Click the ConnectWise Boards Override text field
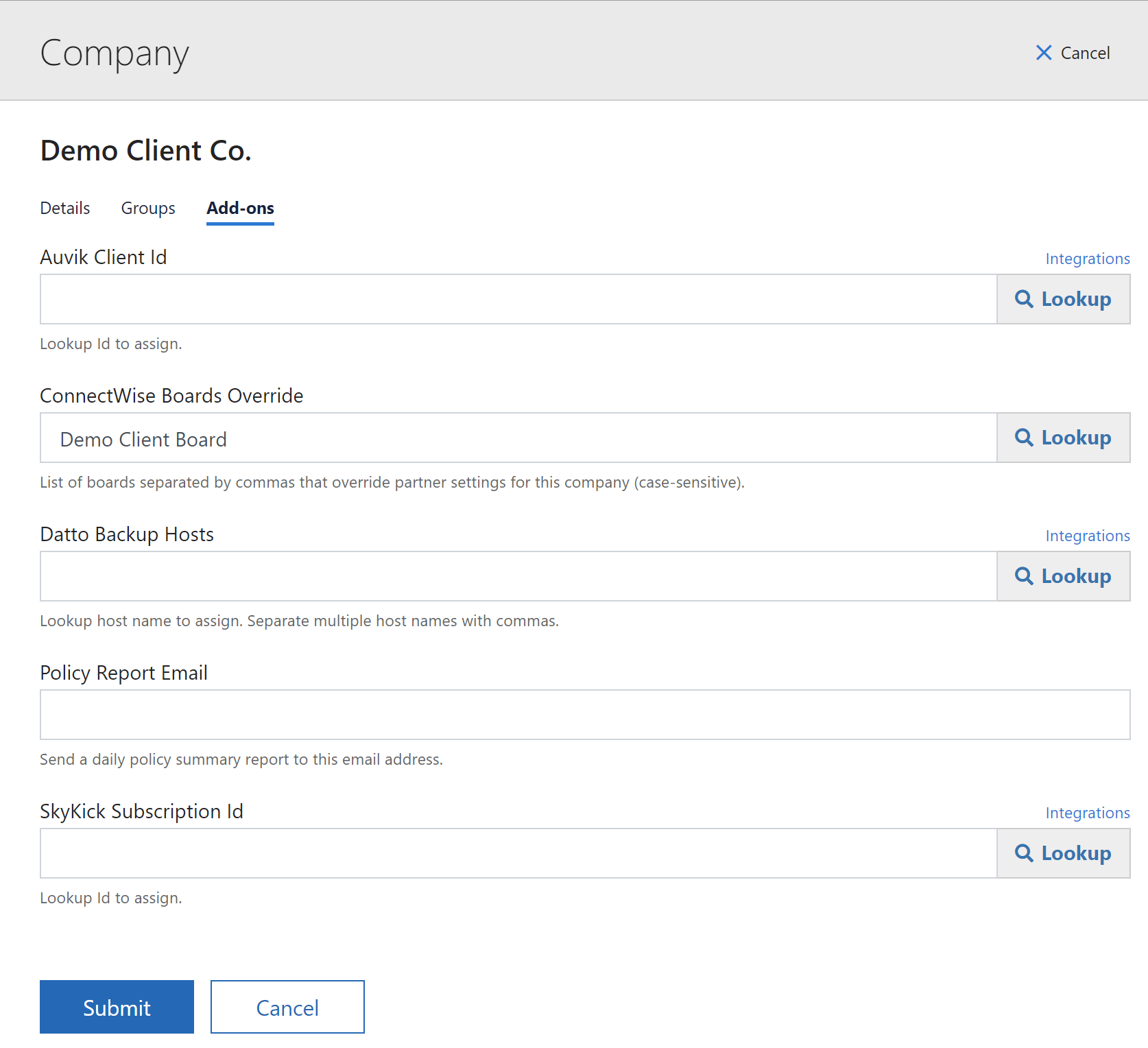 [x=518, y=438]
